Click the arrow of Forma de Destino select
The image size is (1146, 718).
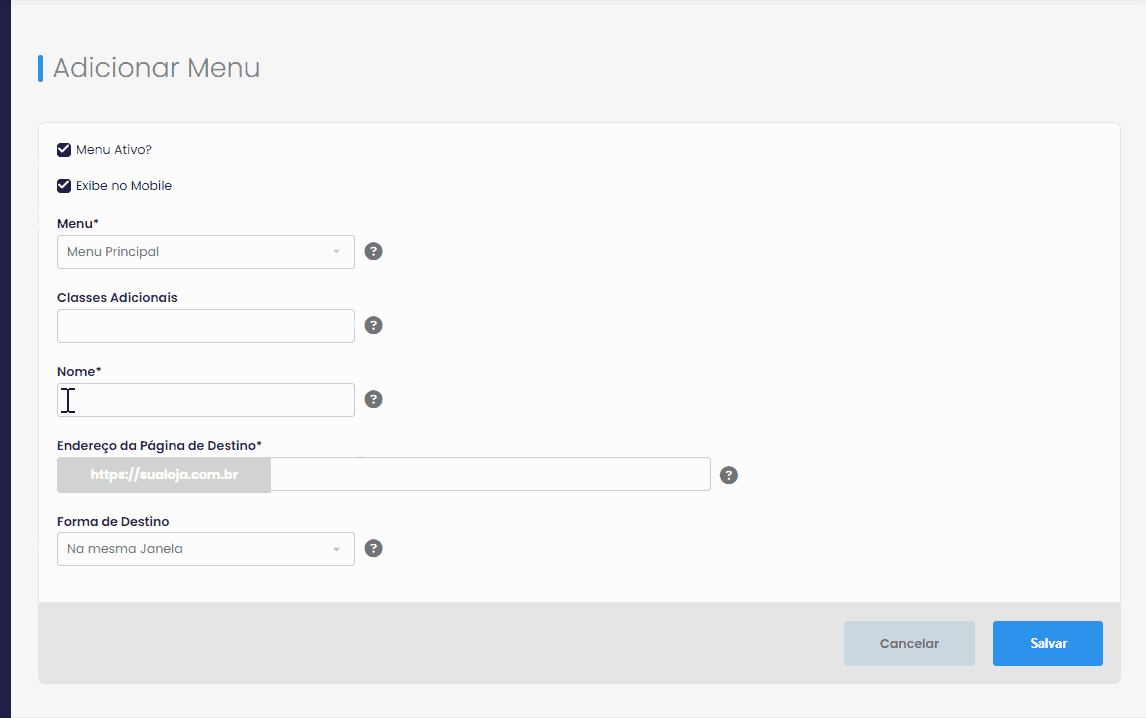pyautogui.click(x=336, y=549)
